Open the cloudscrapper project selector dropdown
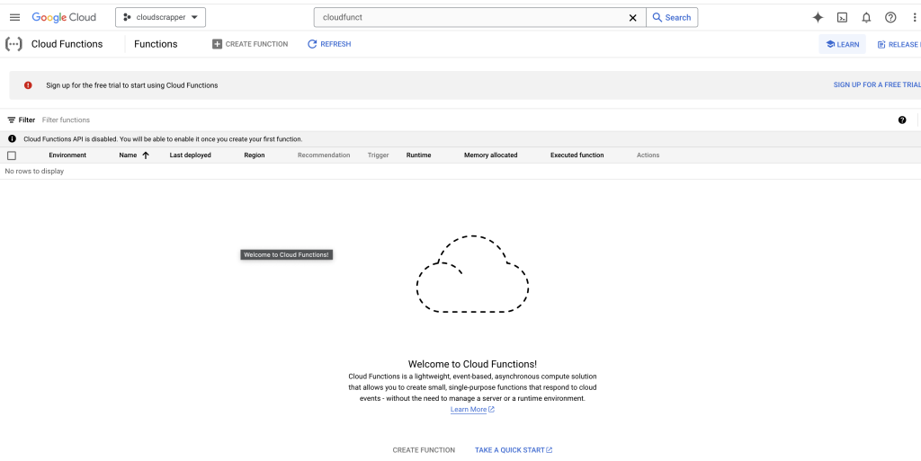This screenshot has width=921, height=461. click(x=160, y=18)
